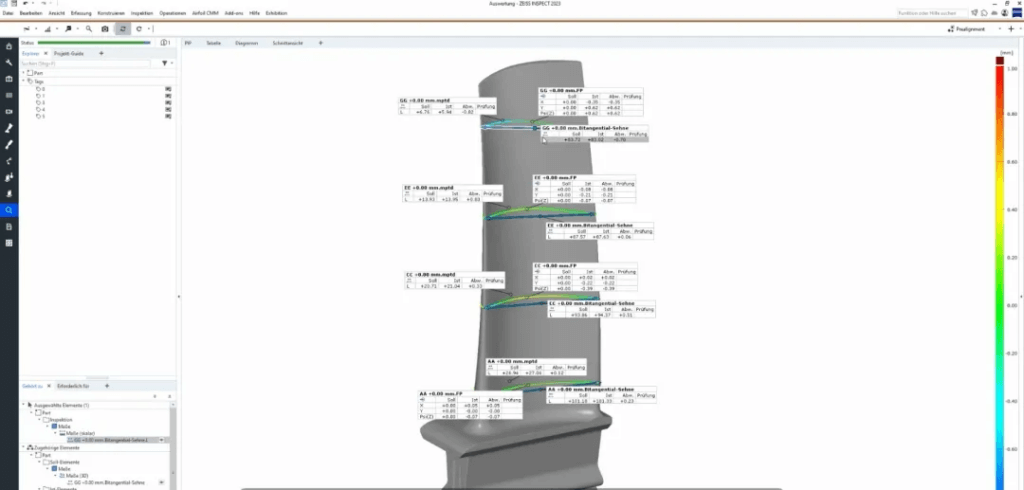Toggle visibility icon for tag 3
This screenshot has width=1024, height=490.
click(x=168, y=103)
